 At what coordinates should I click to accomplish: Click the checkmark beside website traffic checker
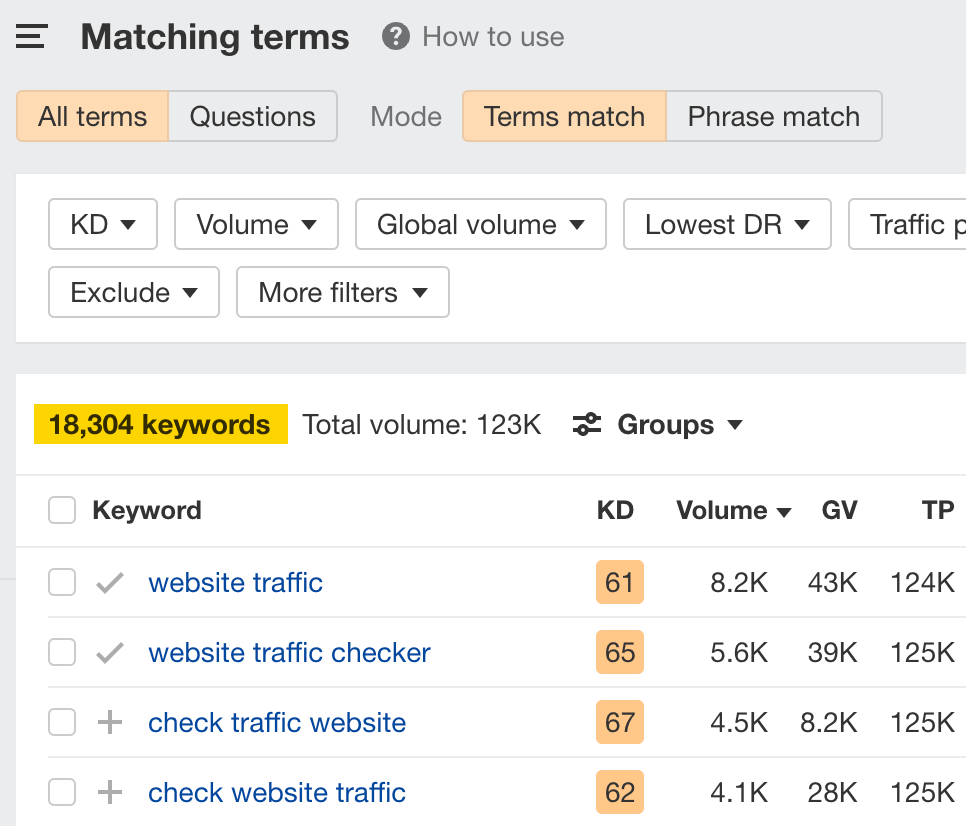(x=109, y=652)
